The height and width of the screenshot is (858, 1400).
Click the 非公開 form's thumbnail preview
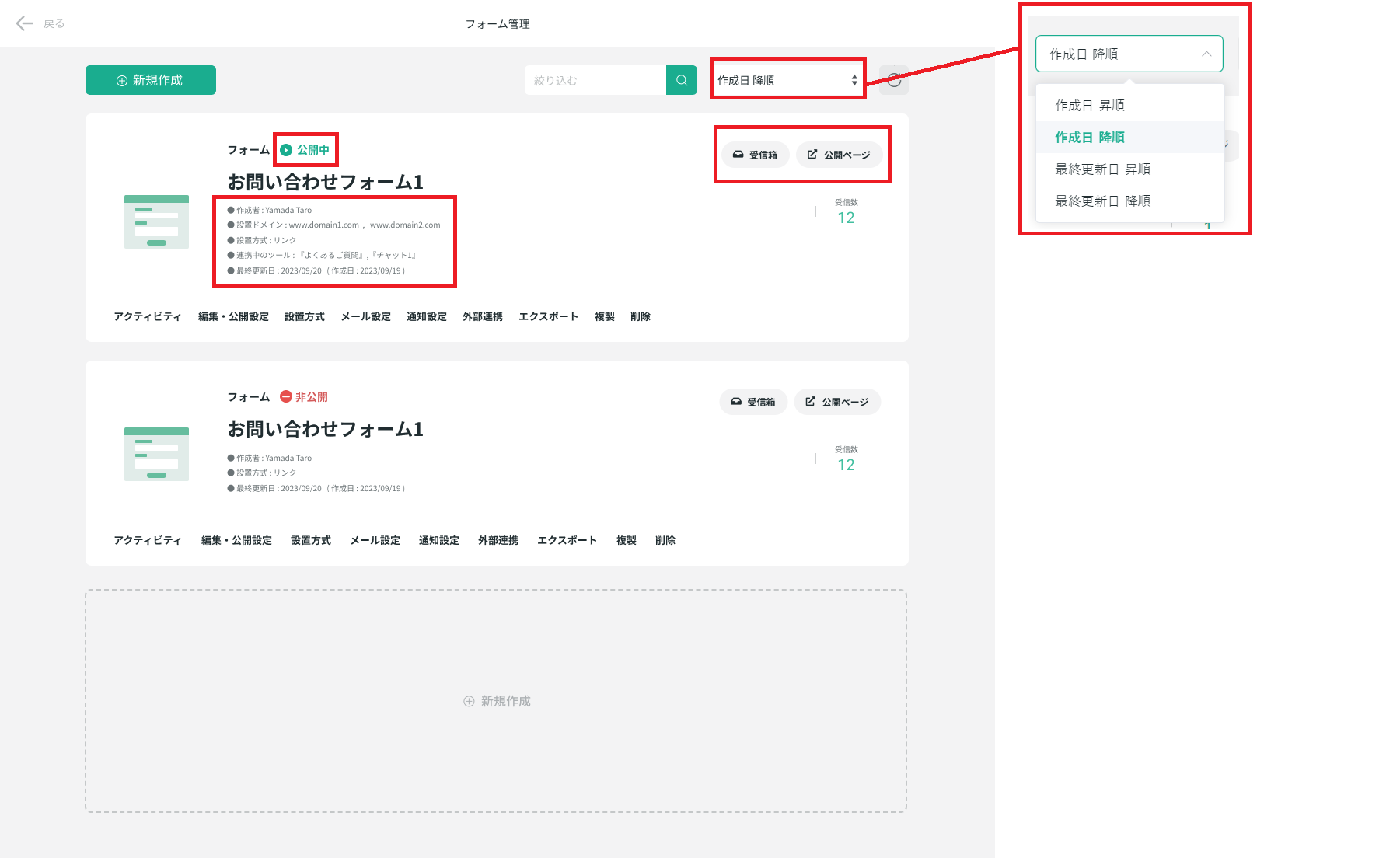point(156,453)
